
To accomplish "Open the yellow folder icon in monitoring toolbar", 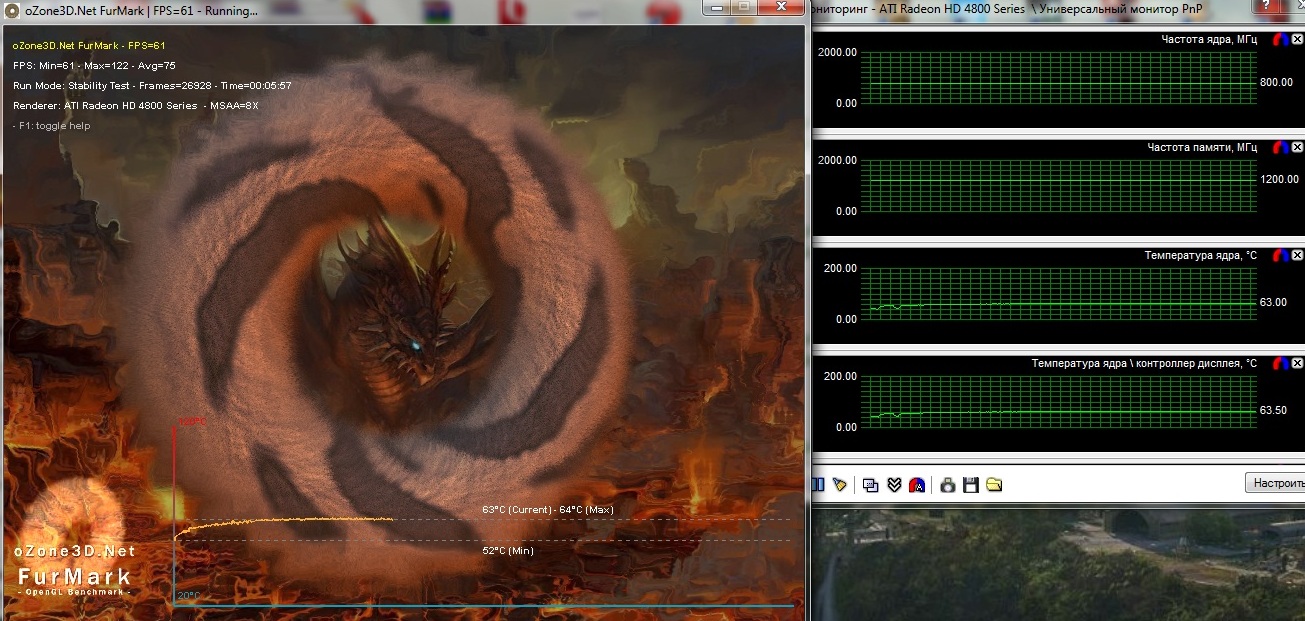I will point(993,485).
